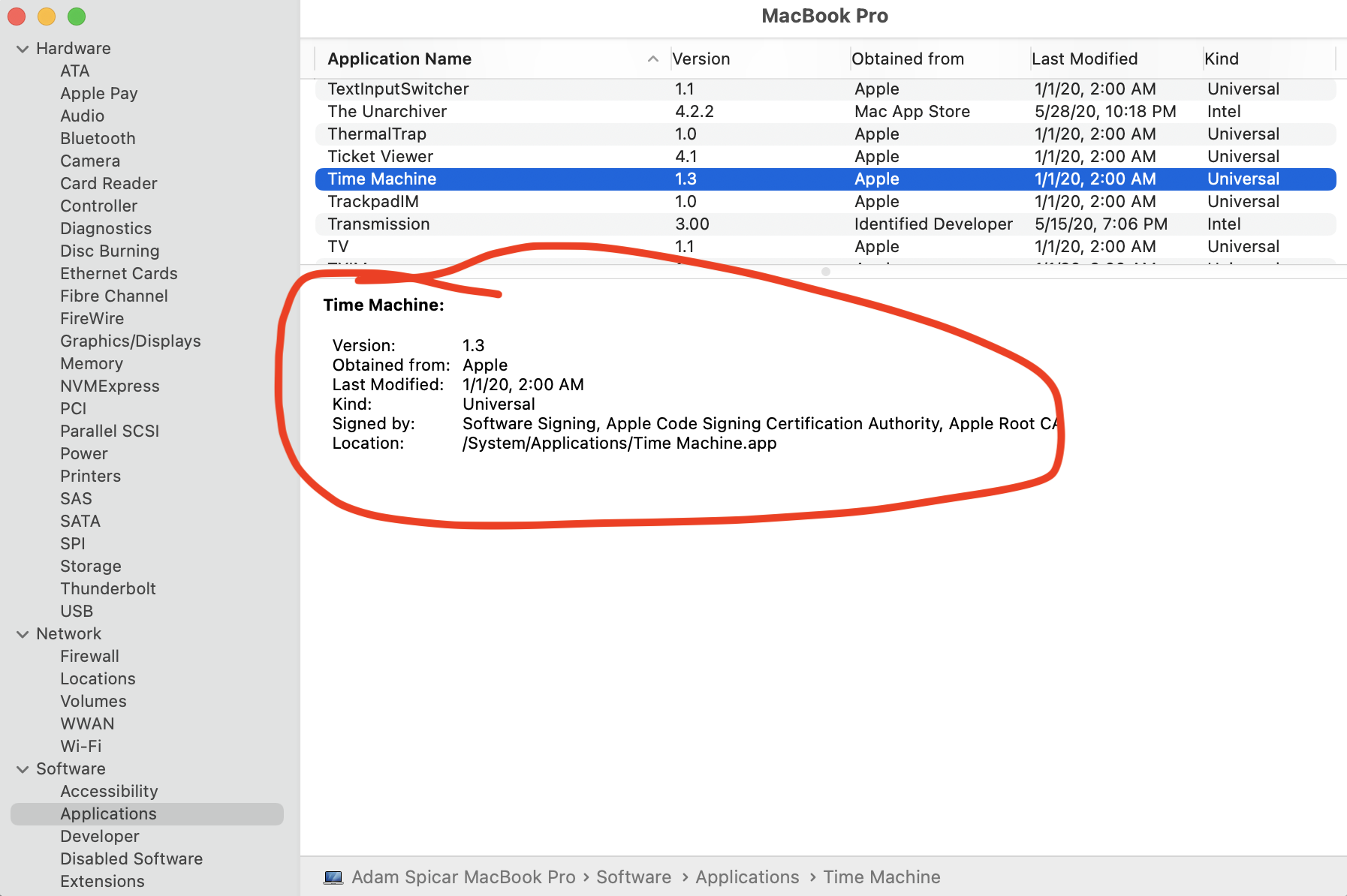Click Time Machine in the path bar
Image resolution: width=1347 pixels, height=896 pixels.
pyautogui.click(x=881, y=877)
